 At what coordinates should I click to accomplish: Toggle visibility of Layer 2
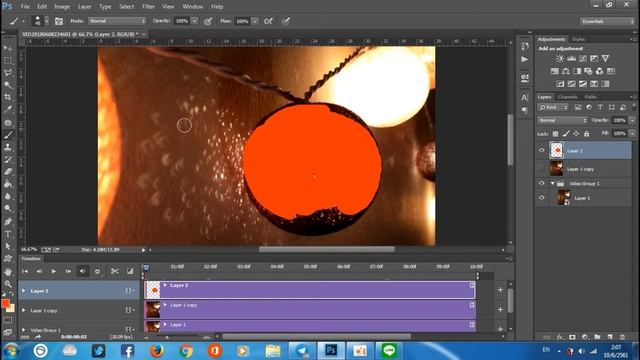(542, 150)
